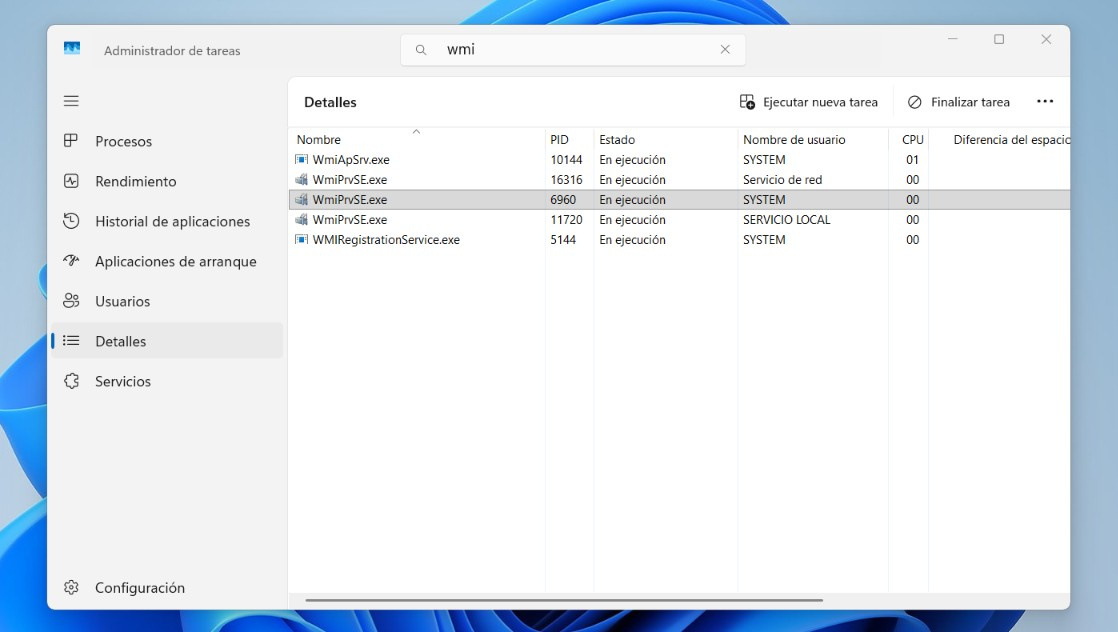1118x632 pixels.
Task: Click the Finalizar tarea button
Action: coord(958,102)
